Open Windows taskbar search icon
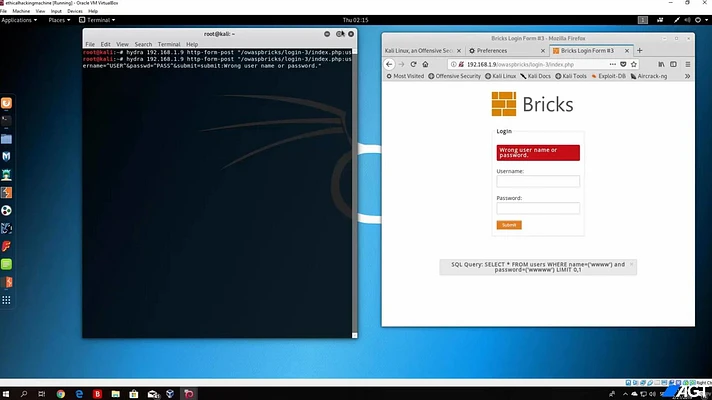This screenshot has height=400, width=712. tap(24, 394)
